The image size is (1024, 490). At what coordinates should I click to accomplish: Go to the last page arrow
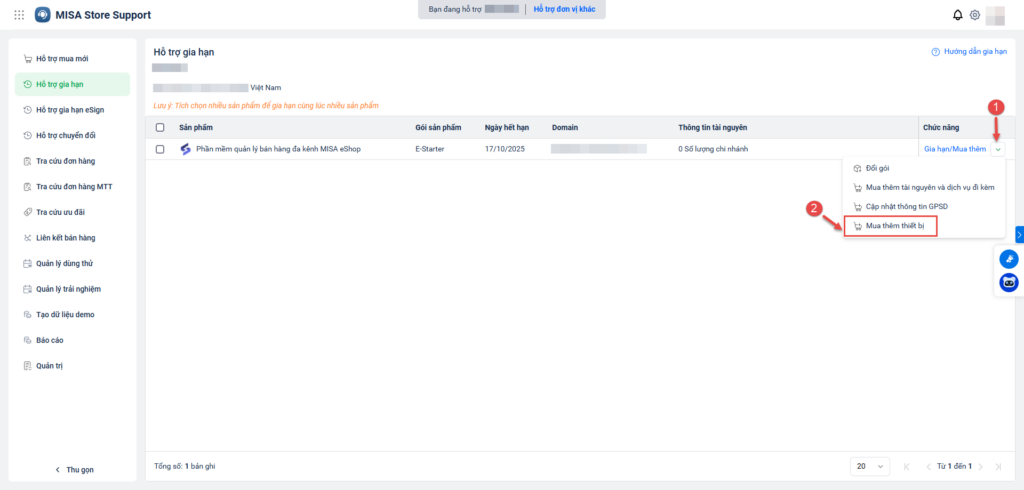(x=998, y=466)
